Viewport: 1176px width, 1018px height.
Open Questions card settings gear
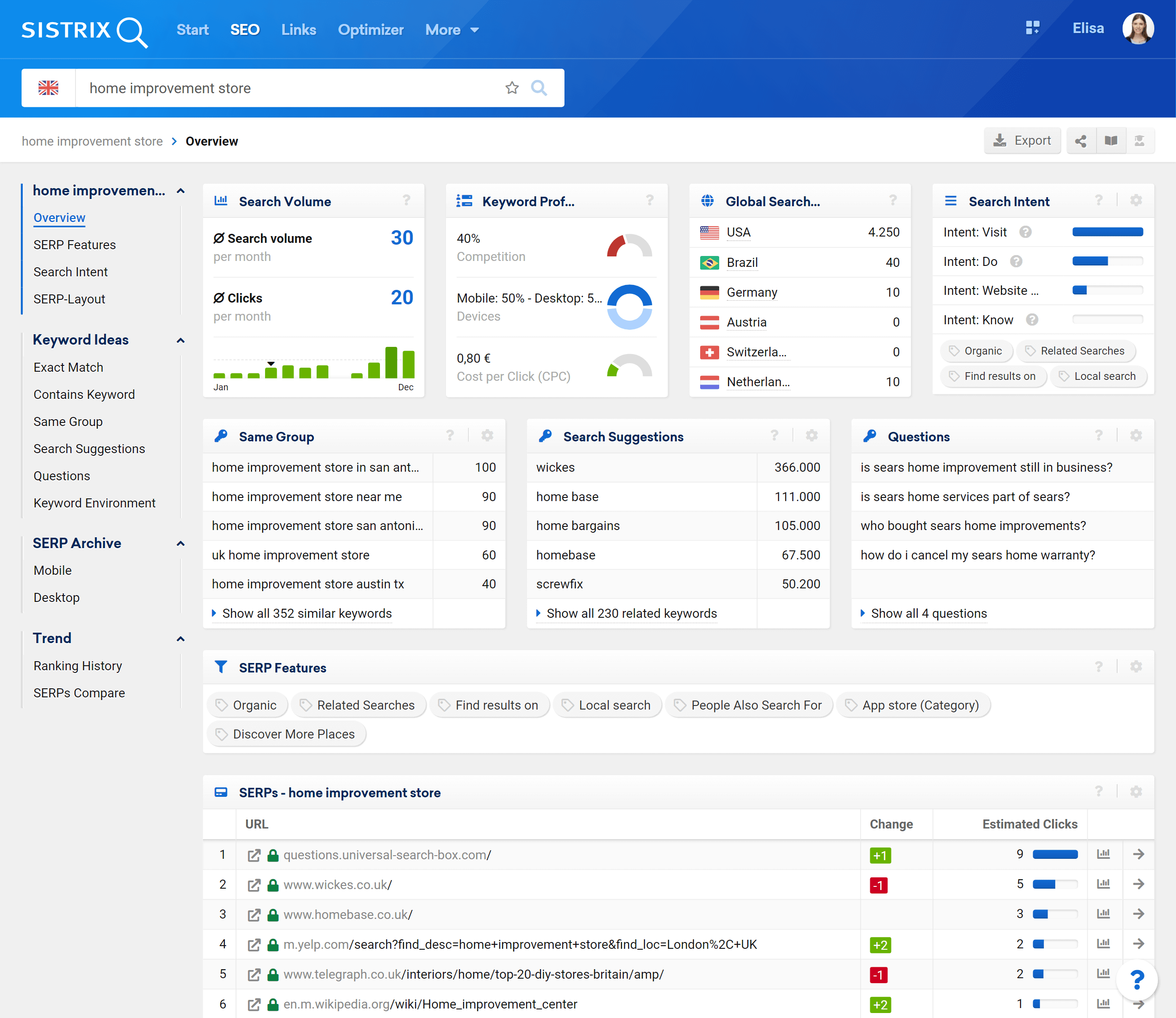pyautogui.click(x=1136, y=436)
